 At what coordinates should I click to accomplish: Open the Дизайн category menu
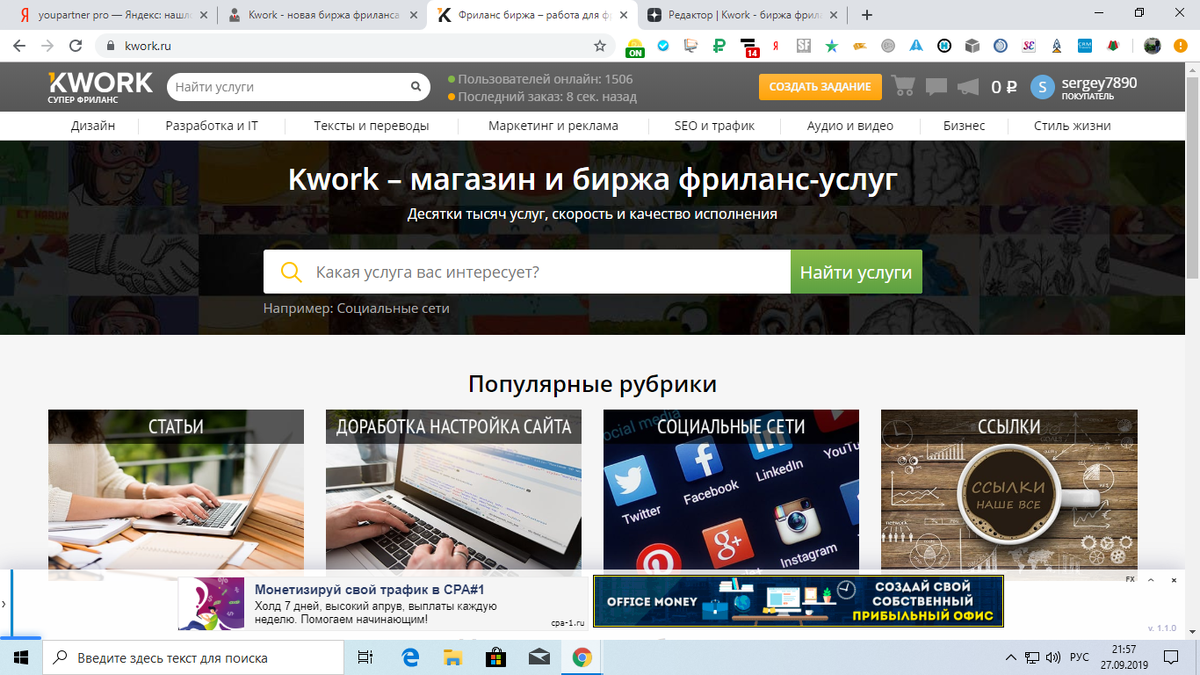(93, 126)
